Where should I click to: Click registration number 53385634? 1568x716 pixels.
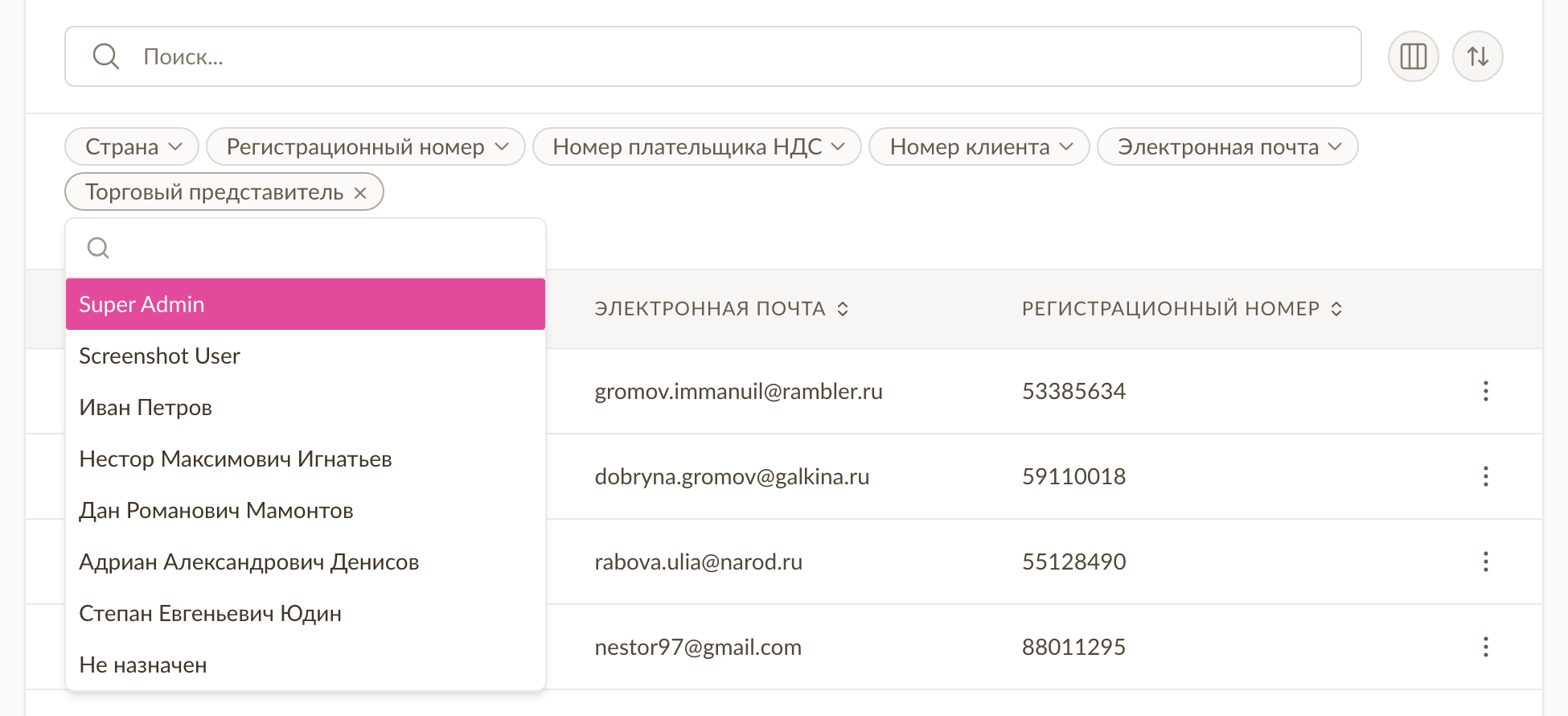coord(1073,391)
